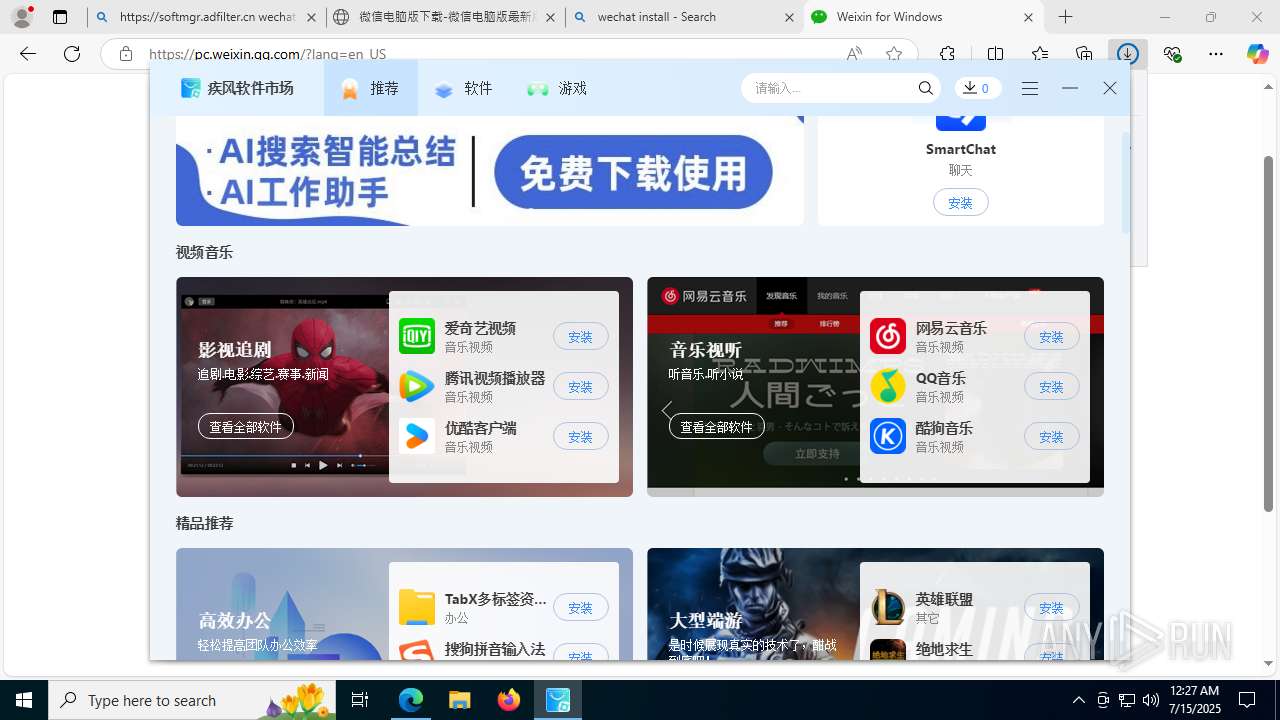1280x720 pixels.
Task: Toggle Edge split screen icon
Action: pos(995,54)
